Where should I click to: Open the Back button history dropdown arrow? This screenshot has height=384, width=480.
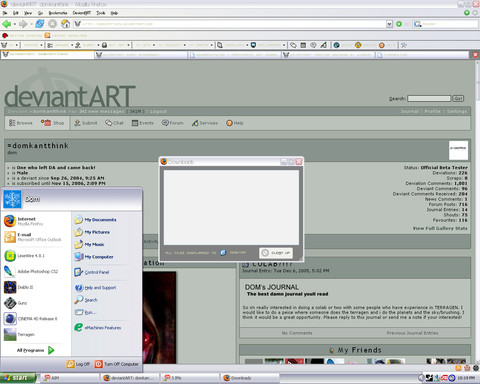tap(14, 24)
